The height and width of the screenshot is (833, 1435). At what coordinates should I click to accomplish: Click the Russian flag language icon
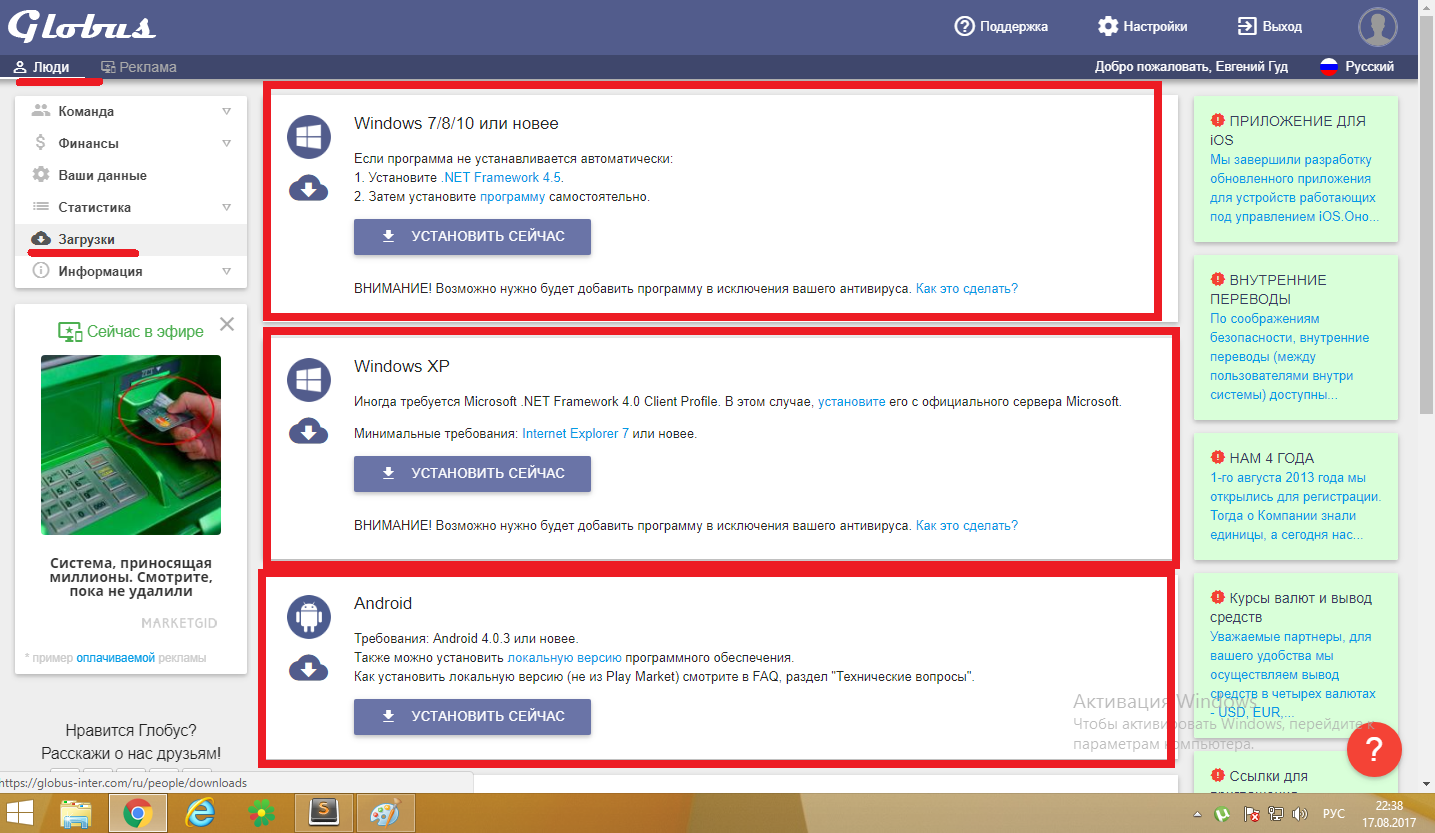1329,67
